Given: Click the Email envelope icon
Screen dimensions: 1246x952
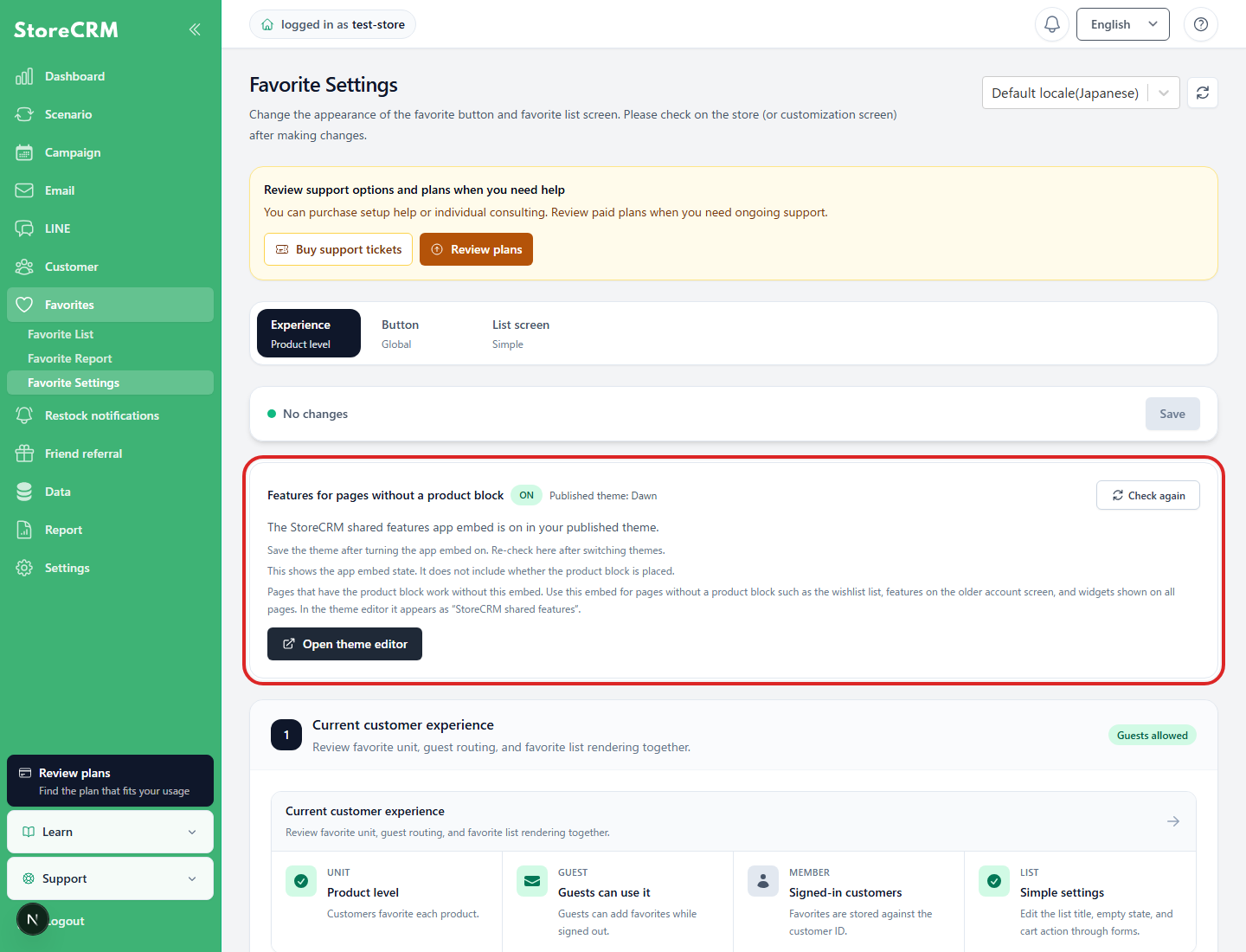Looking at the screenshot, I should click(x=24, y=190).
